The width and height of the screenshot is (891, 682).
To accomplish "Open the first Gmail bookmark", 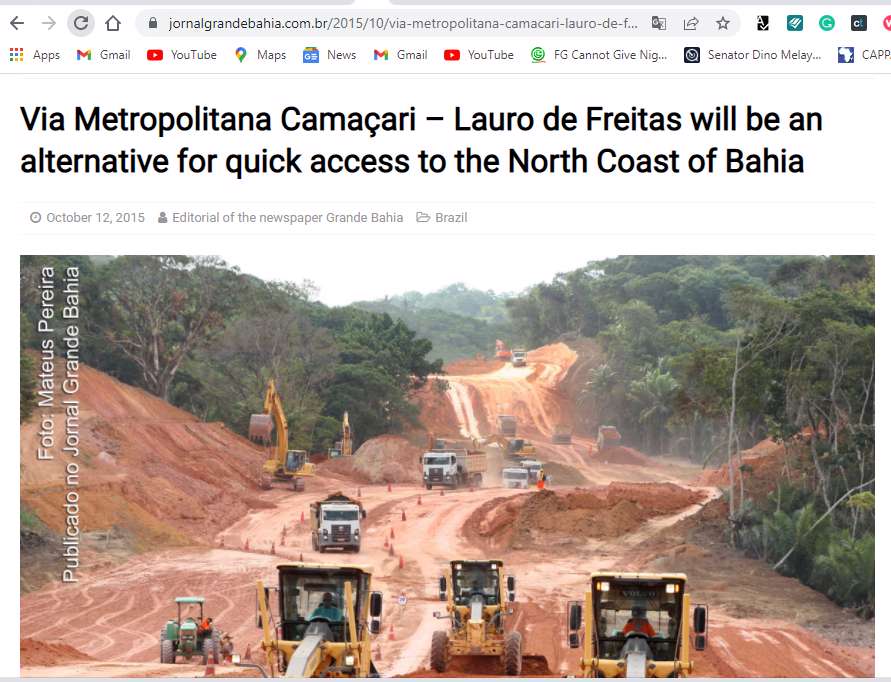I will coord(104,55).
